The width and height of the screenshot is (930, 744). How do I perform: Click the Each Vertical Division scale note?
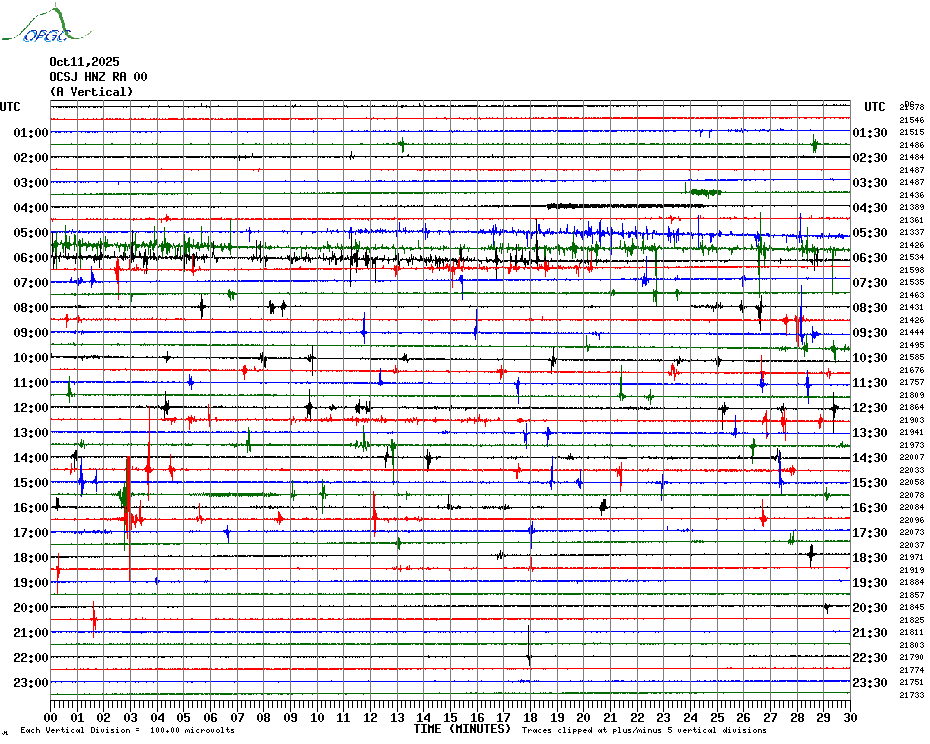(127, 730)
